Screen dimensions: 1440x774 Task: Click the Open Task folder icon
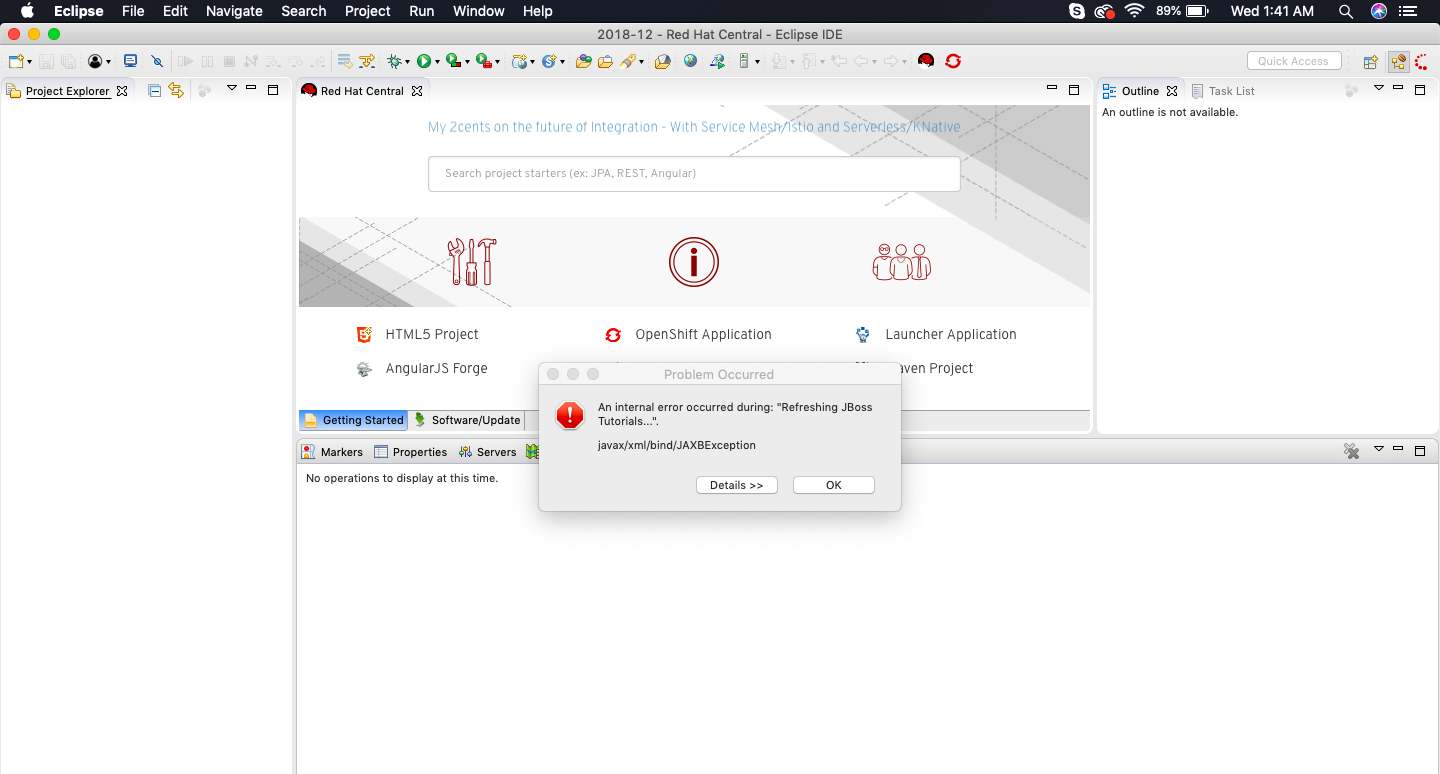coord(605,61)
